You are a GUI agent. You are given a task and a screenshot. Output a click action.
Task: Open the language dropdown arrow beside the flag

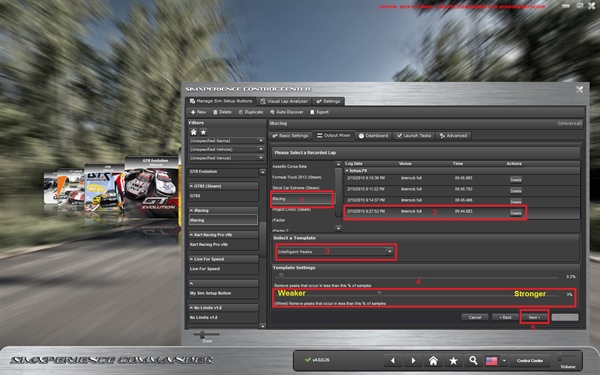(504, 360)
